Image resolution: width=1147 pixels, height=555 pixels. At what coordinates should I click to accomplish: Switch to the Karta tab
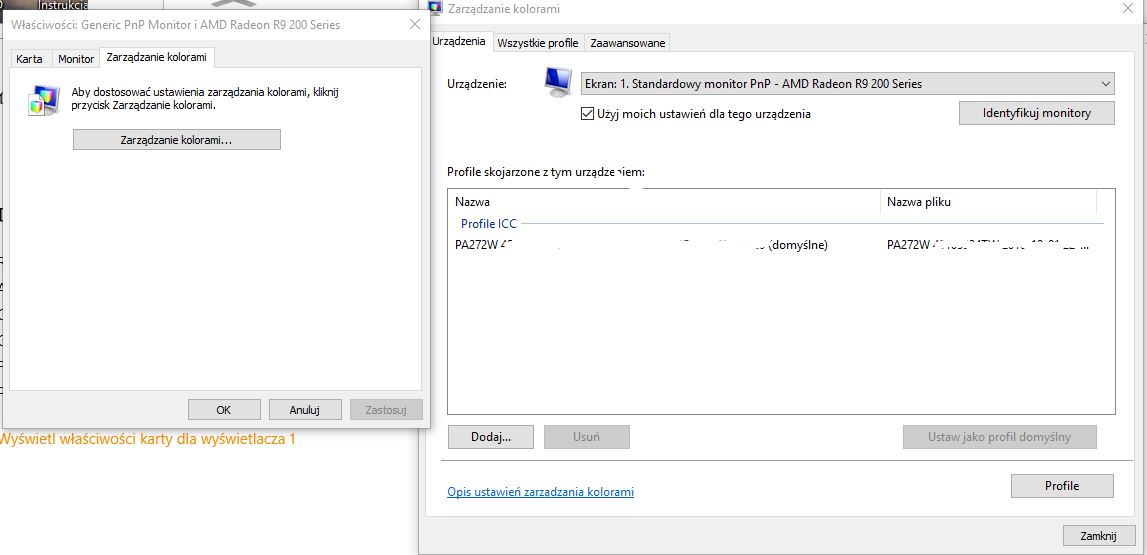(29, 59)
